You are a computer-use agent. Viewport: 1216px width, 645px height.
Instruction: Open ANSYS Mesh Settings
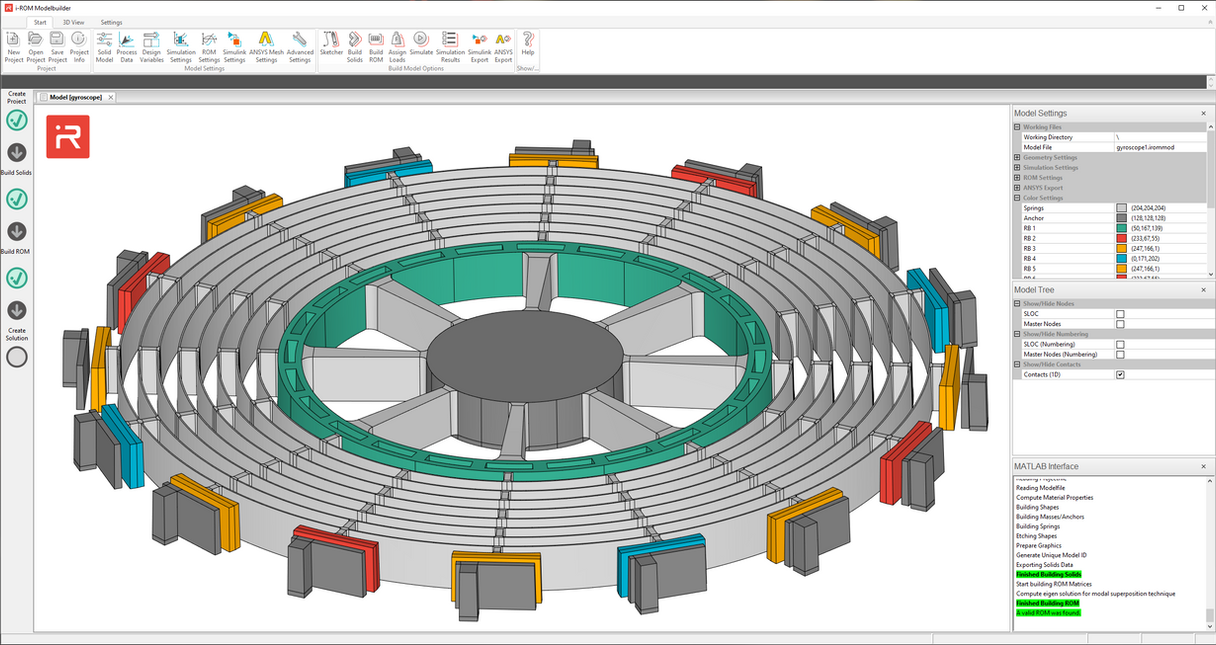tap(266, 46)
